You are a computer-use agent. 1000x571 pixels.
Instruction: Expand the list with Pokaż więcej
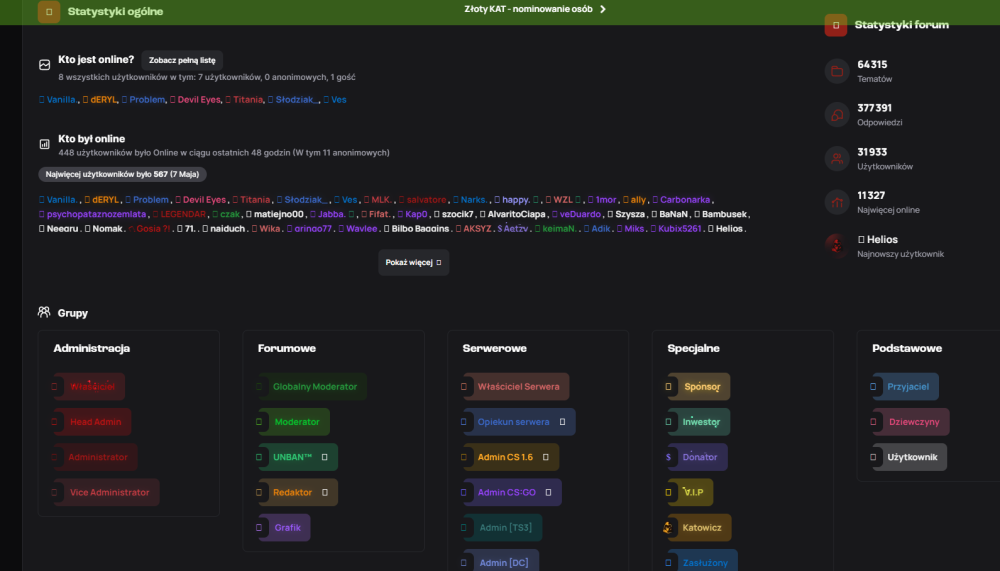(x=413, y=262)
